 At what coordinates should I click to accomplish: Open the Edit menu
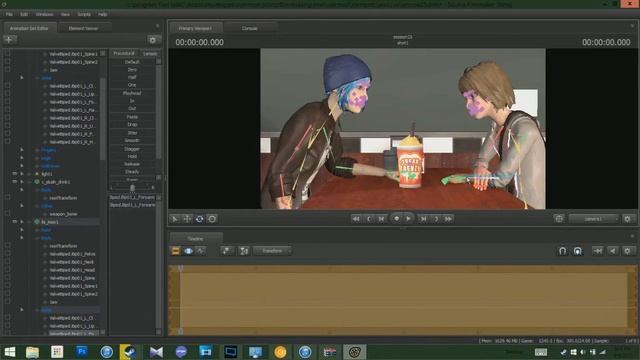coord(24,14)
